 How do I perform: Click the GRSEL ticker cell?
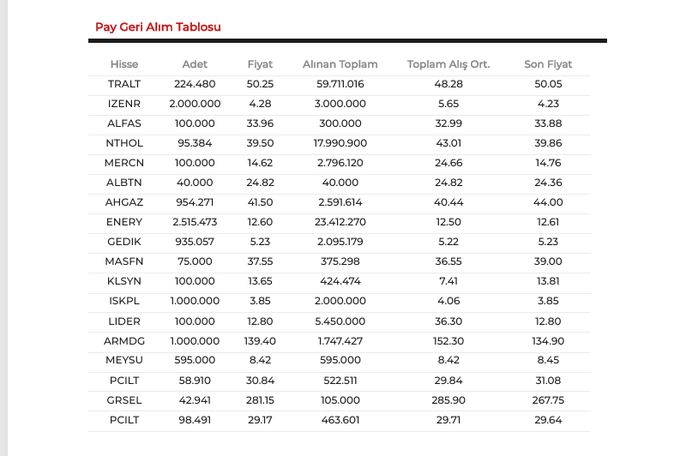[124, 400]
